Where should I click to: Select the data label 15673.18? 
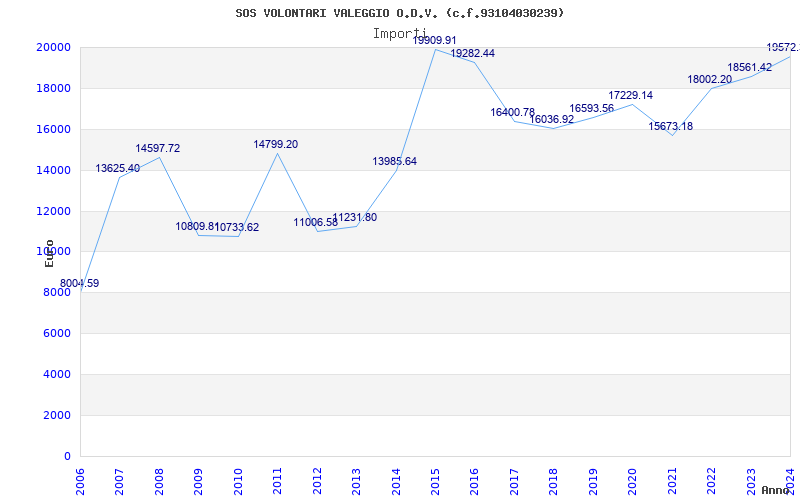click(x=671, y=126)
